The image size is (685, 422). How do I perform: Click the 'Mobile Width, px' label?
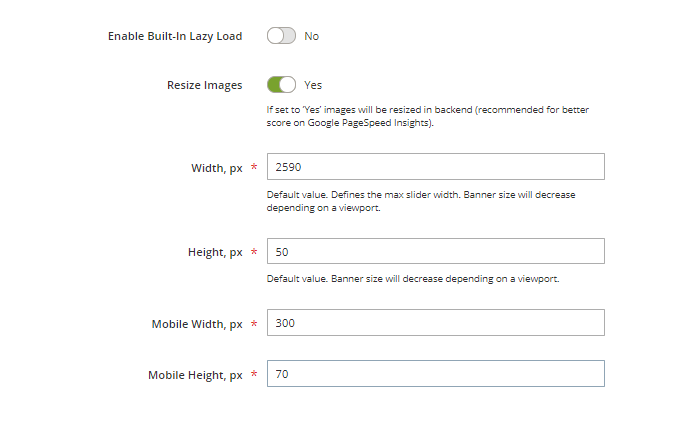(x=197, y=324)
